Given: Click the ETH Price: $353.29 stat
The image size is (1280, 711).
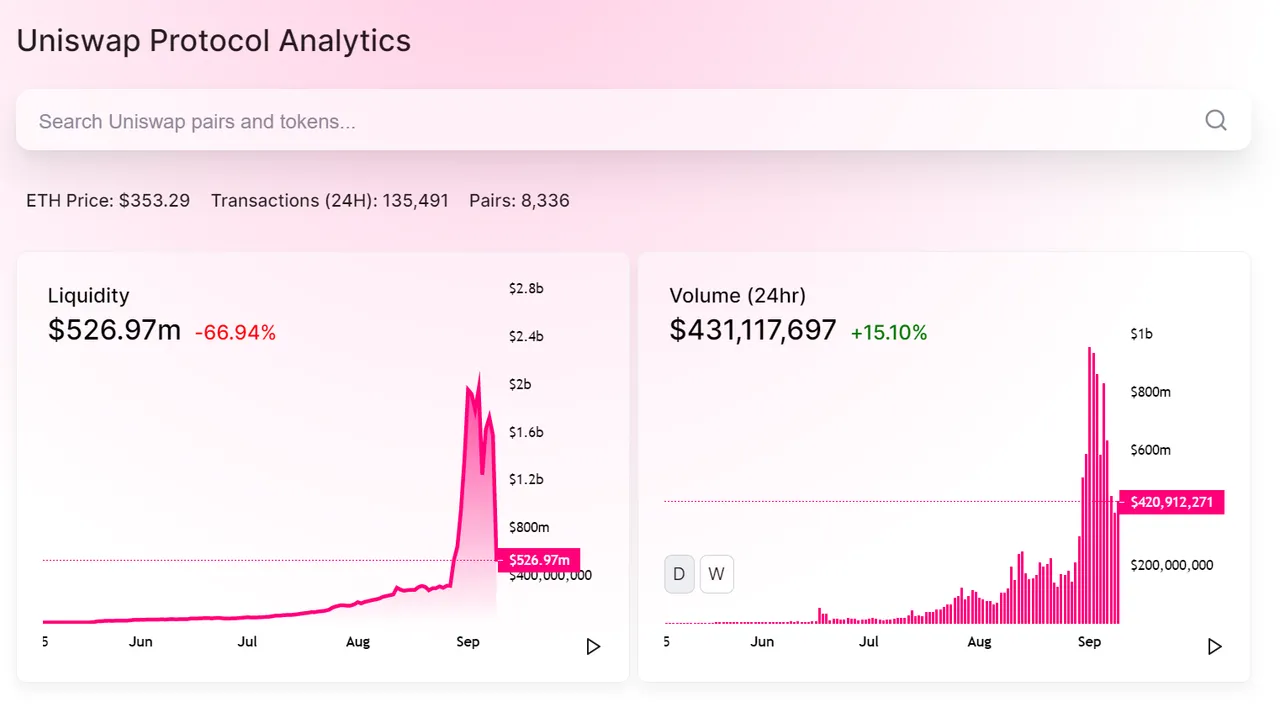Looking at the screenshot, I should [x=108, y=200].
